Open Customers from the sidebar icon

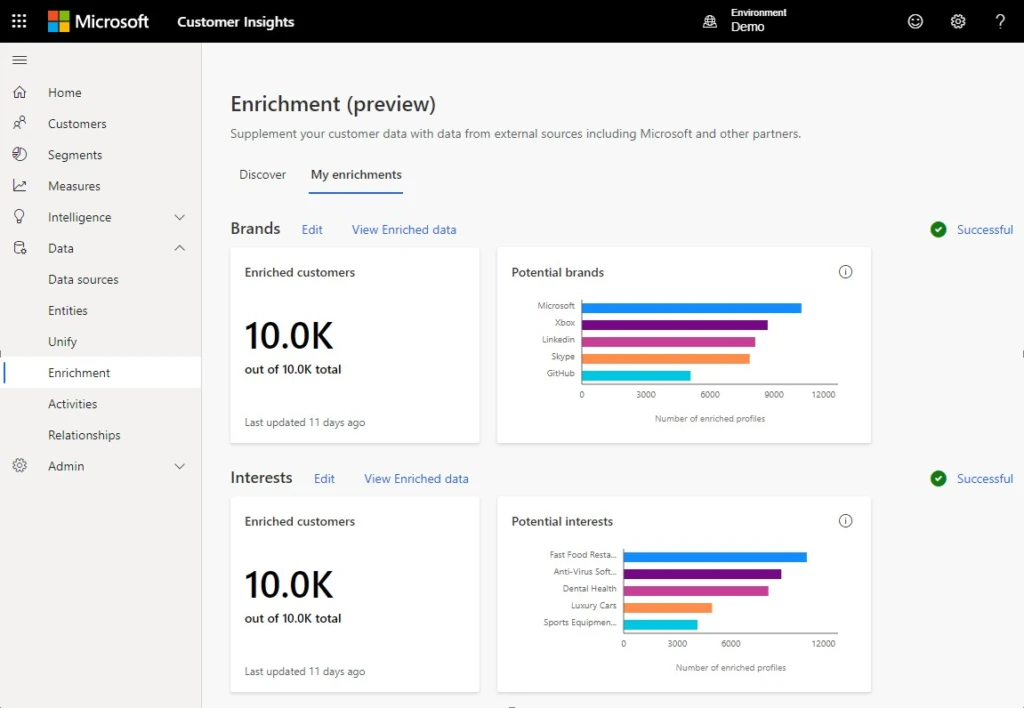(20, 123)
